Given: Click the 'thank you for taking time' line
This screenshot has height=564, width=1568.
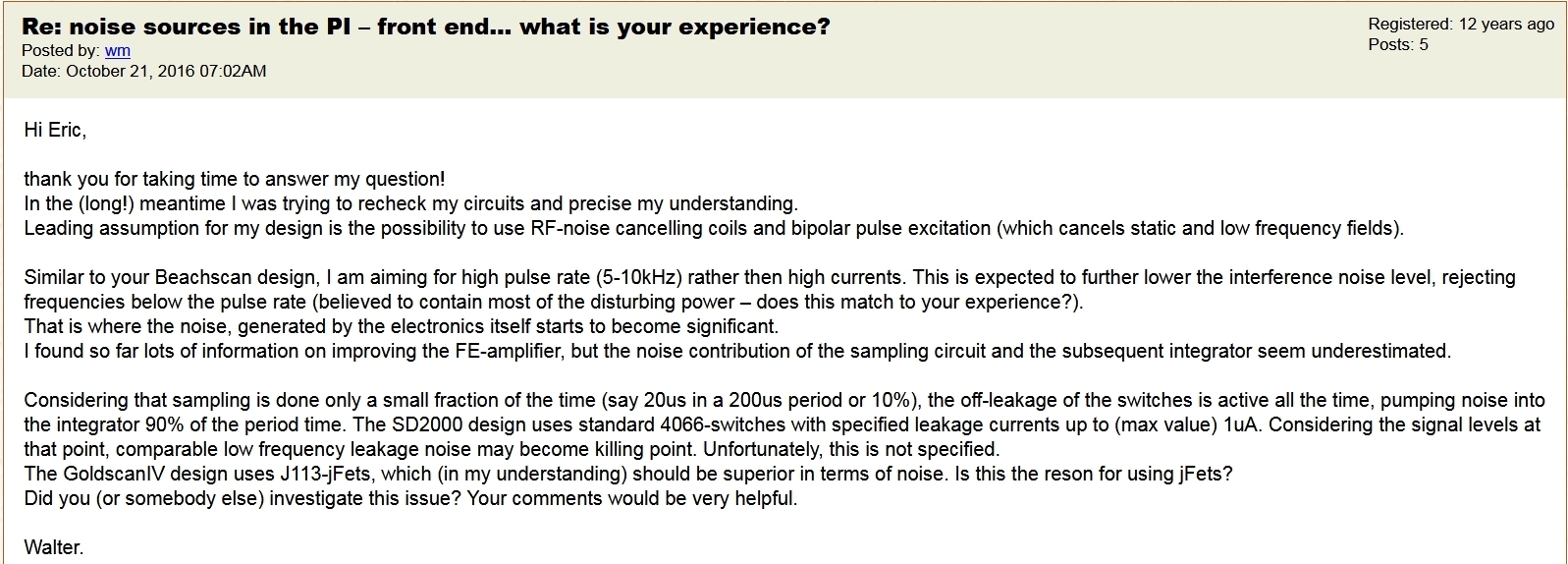Looking at the screenshot, I should tap(234, 179).
